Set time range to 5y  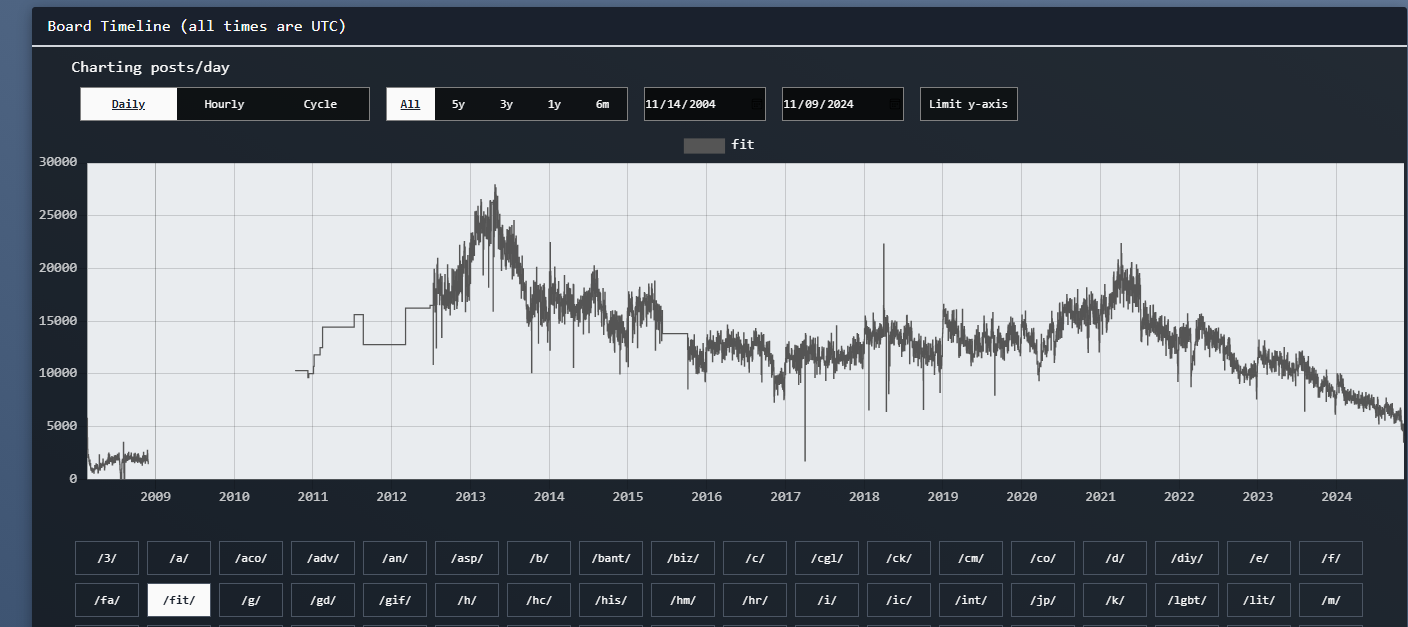point(458,104)
